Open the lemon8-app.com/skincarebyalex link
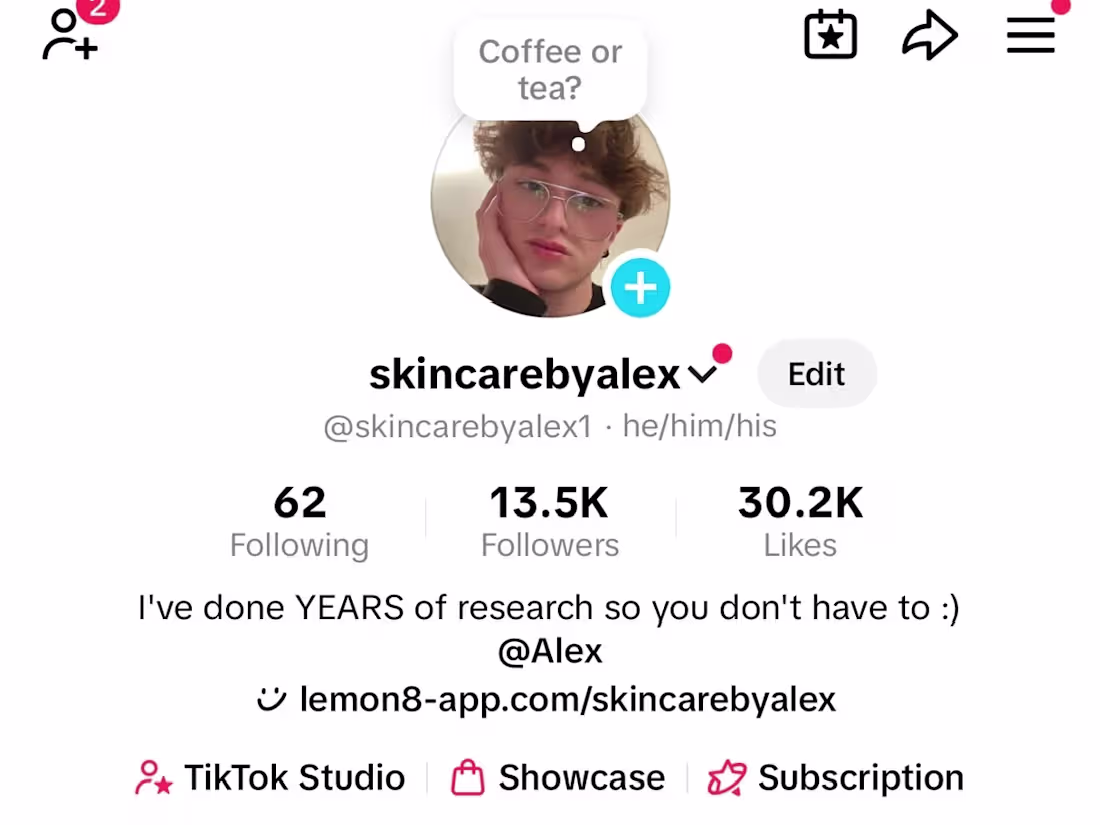 tap(567, 699)
